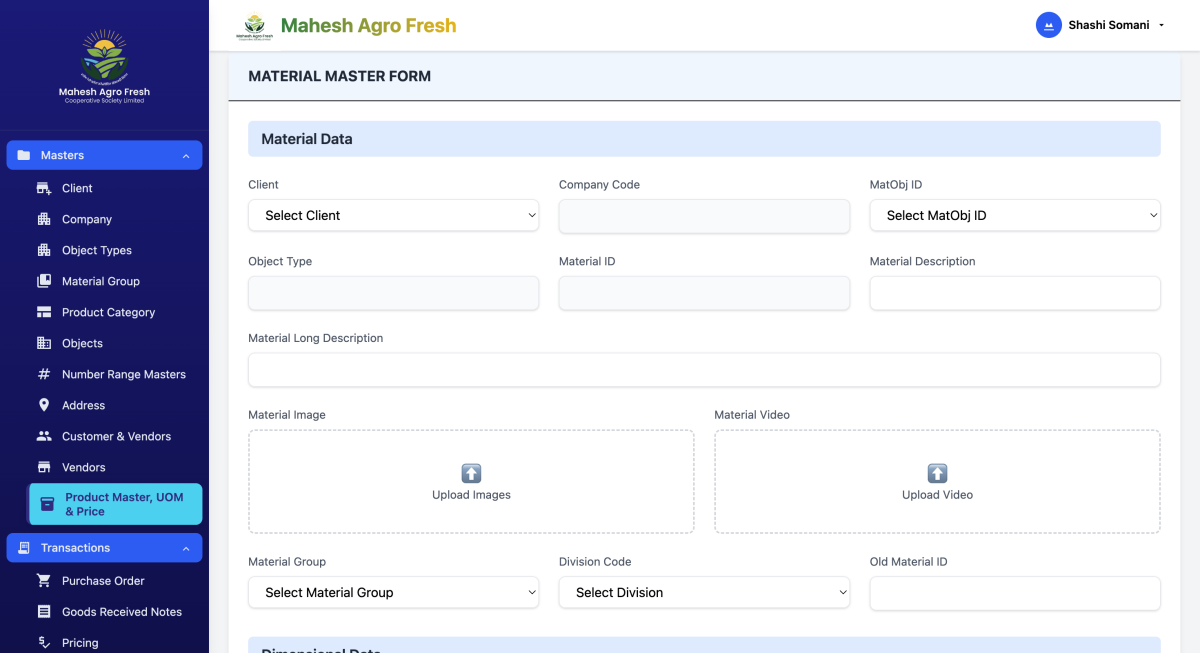Click the upload arrow icon for Material Image
The width and height of the screenshot is (1200, 653).
[x=471, y=473]
